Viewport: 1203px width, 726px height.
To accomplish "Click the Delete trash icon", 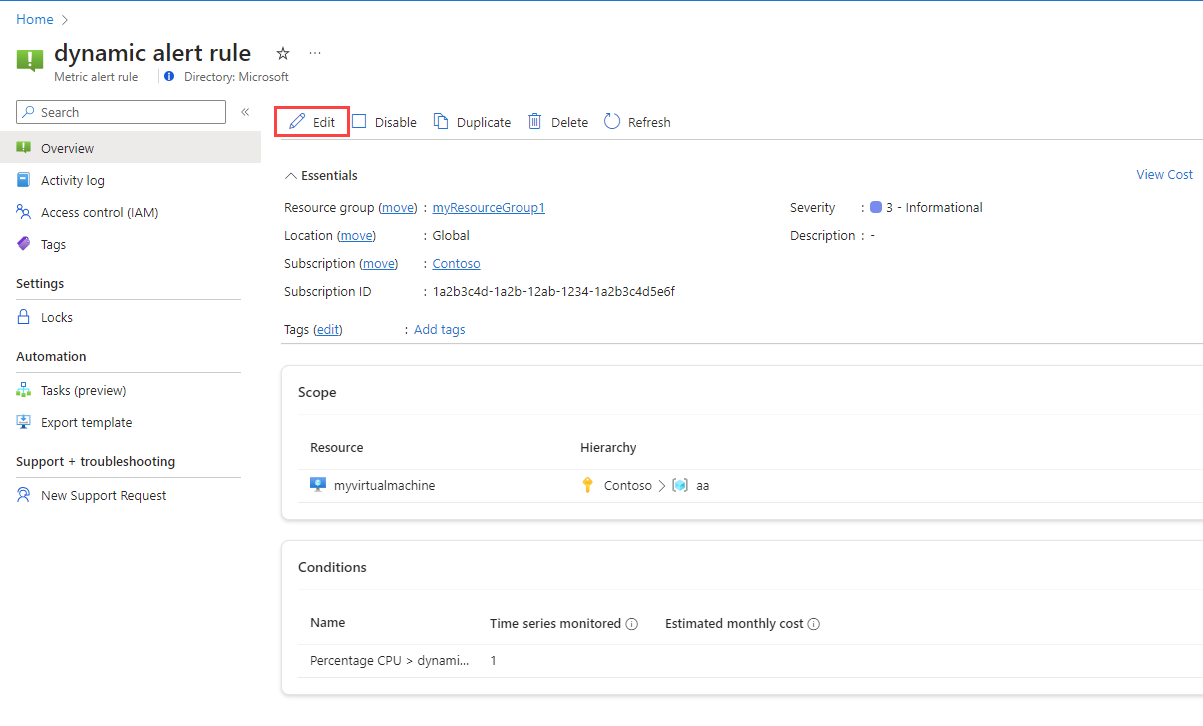I will (535, 121).
